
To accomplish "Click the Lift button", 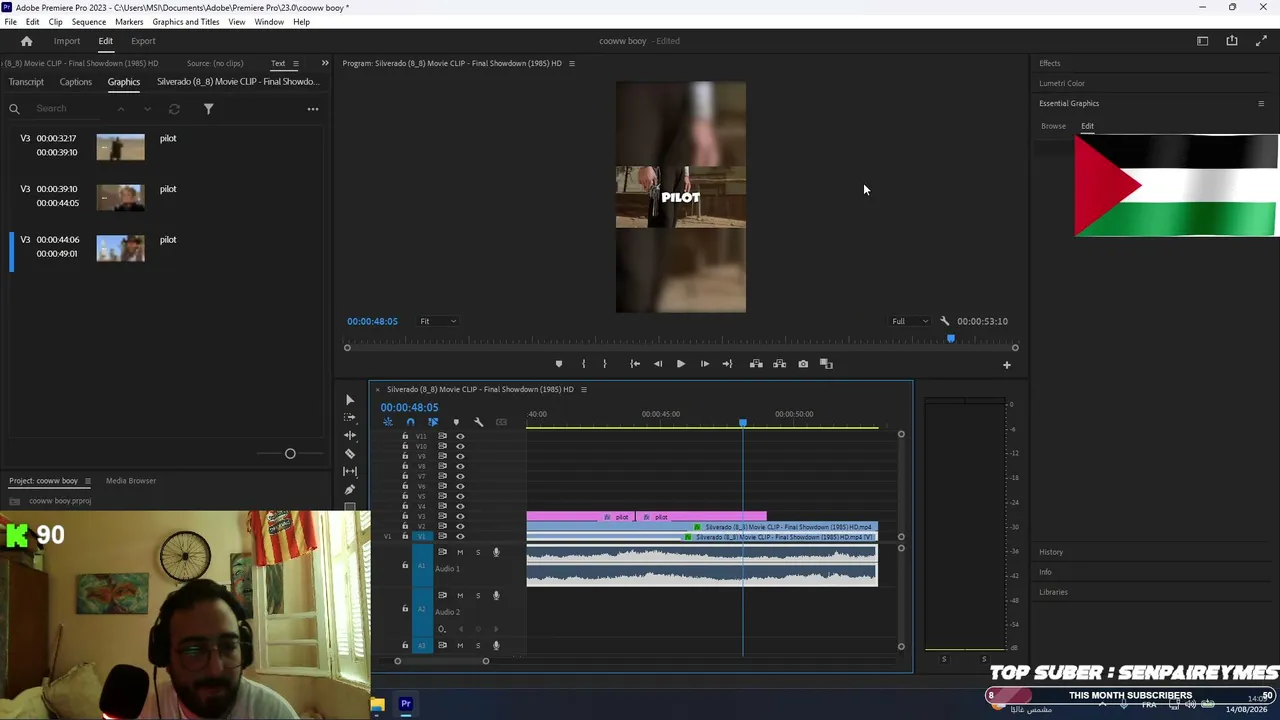I will 756,364.
